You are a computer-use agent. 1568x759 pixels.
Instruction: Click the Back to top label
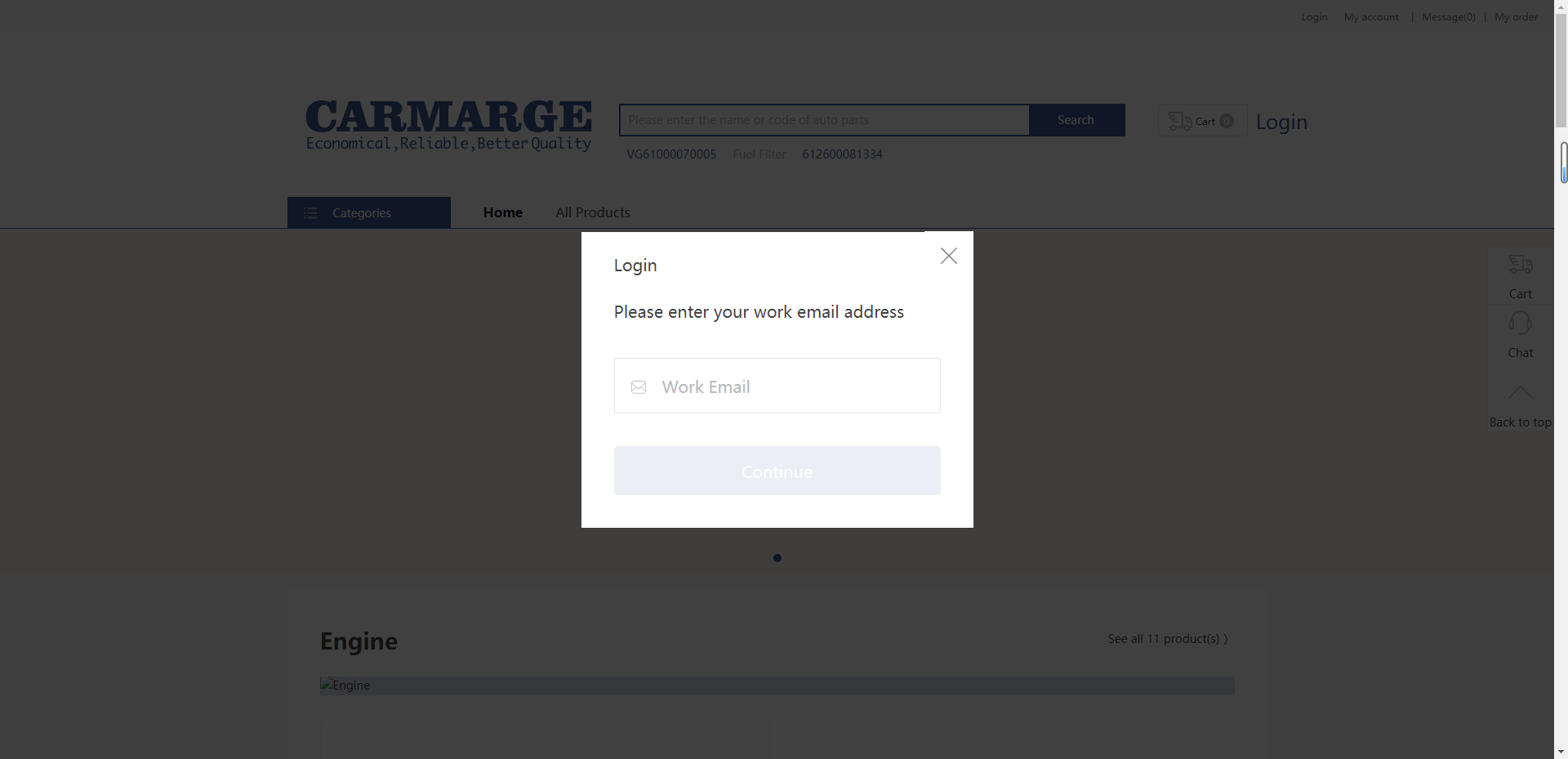(x=1520, y=422)
